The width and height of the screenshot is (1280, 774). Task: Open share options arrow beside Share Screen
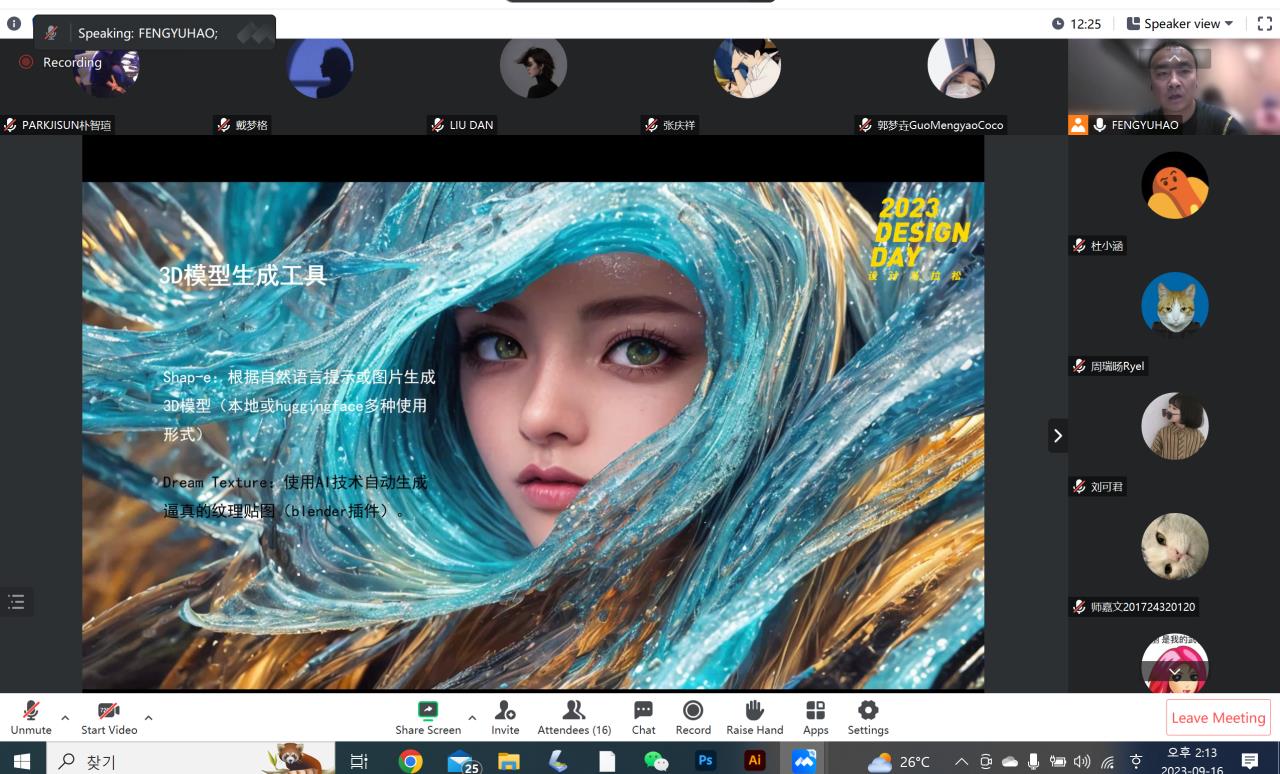click(x=472, y=717)
